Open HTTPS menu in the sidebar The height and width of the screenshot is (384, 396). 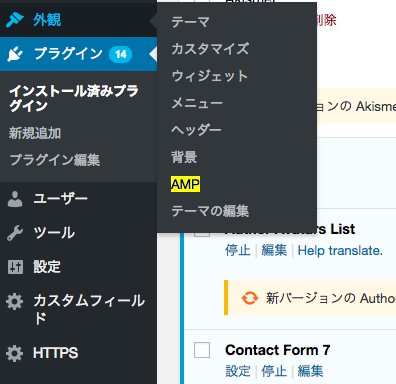(x=56, y=353)
